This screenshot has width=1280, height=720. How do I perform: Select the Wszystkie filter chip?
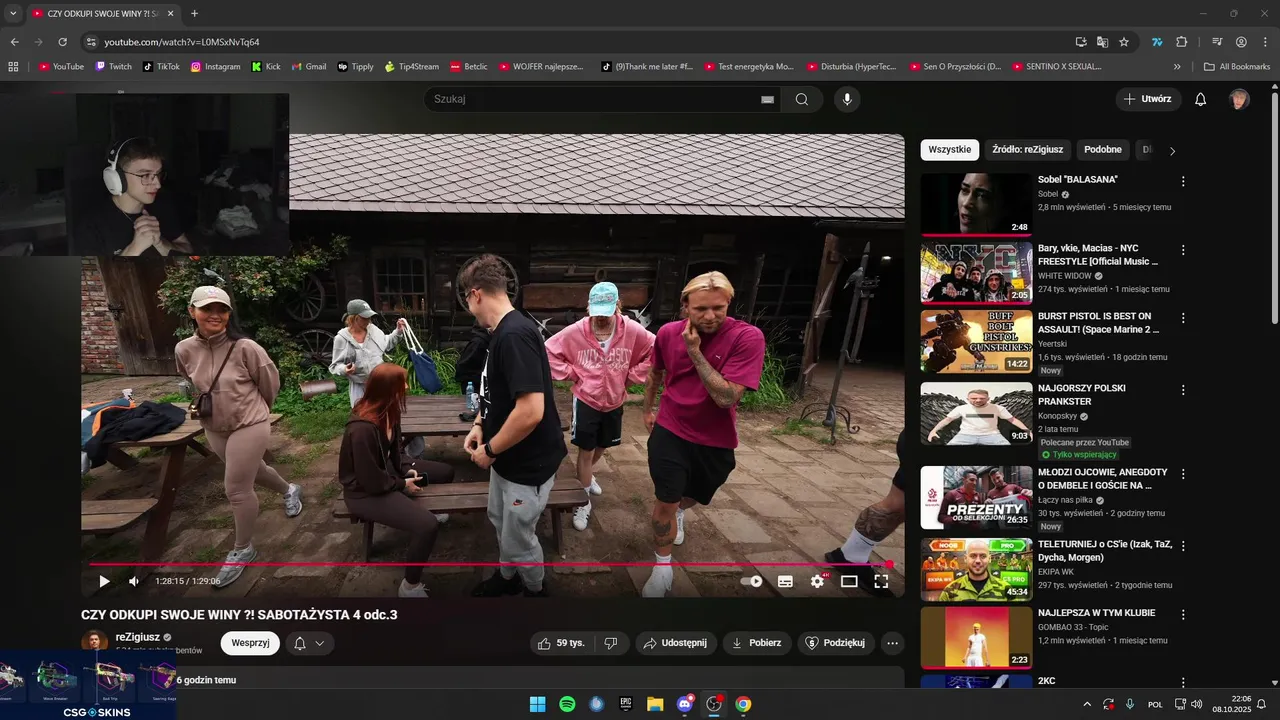(x=950, y=150)
